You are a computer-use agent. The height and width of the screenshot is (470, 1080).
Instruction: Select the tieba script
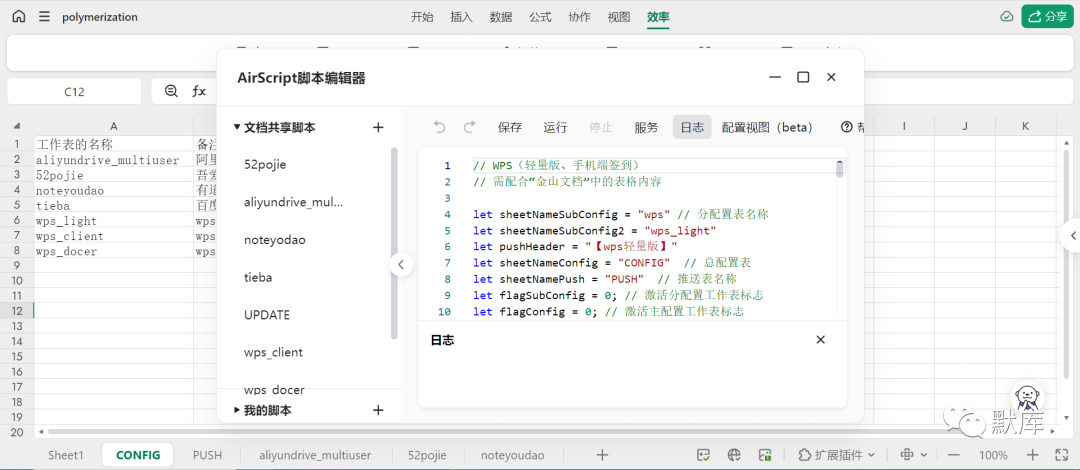(259, 277)
